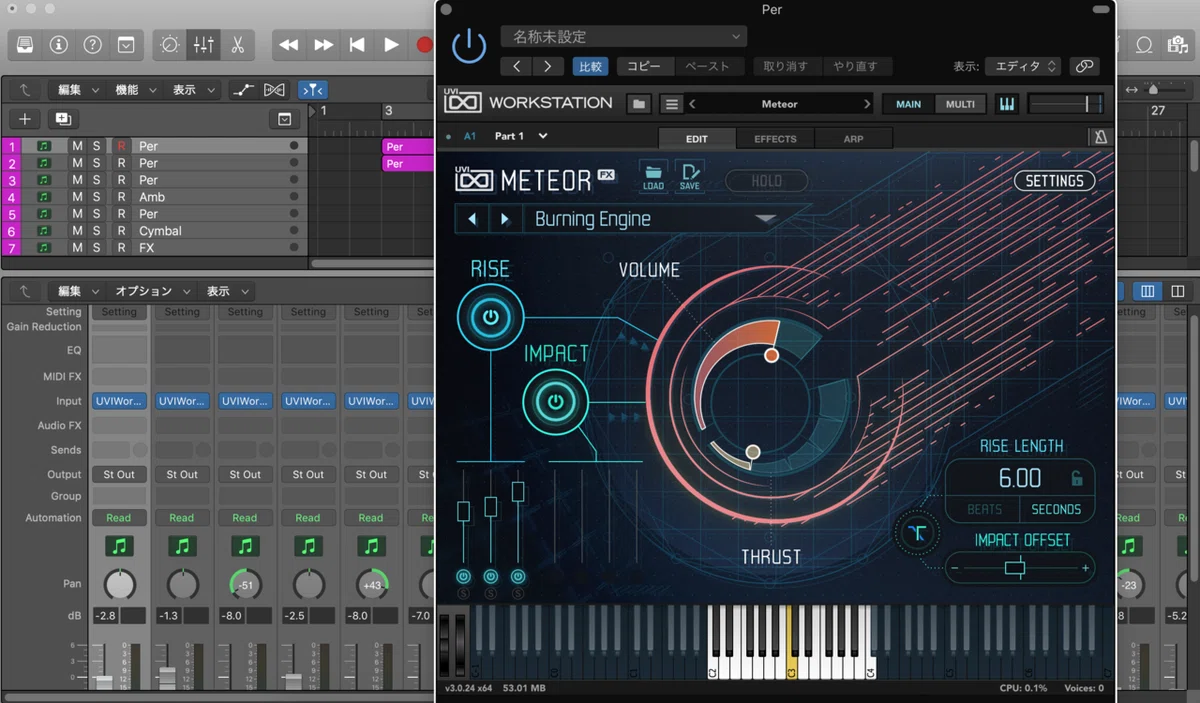Viewport: 1200px width, 703px height.
Task: Record-enable the Cymbal track
Action: [121, 231]
